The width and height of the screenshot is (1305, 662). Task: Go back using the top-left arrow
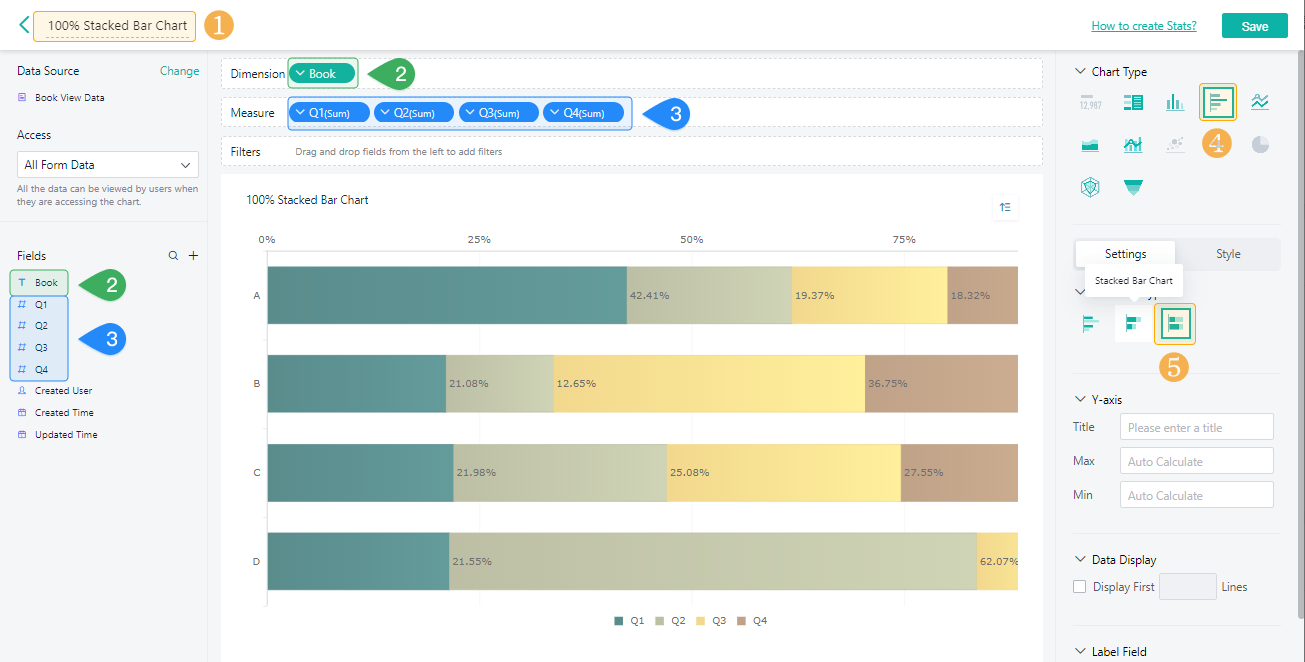pyautogui.click(x=23, y=25)
